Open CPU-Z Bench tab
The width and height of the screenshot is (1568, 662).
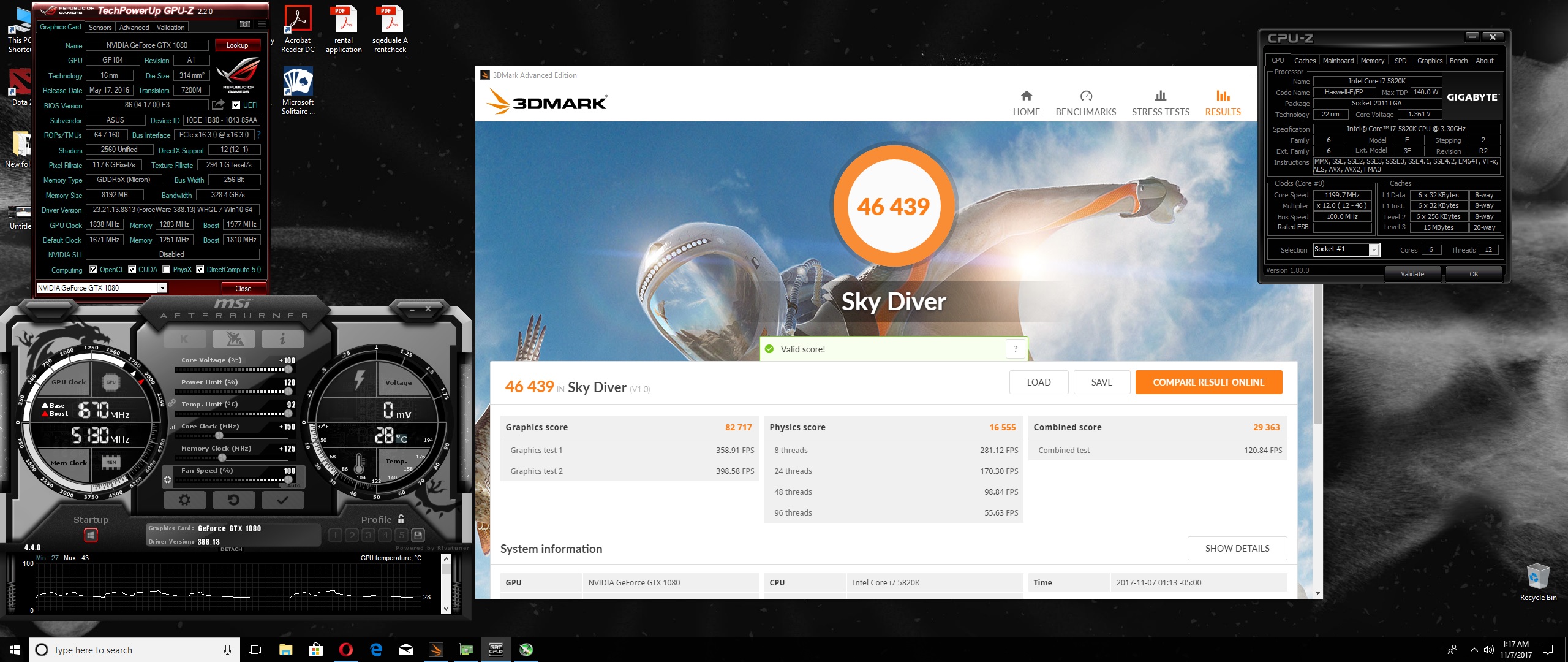[x=1458, y=61]
